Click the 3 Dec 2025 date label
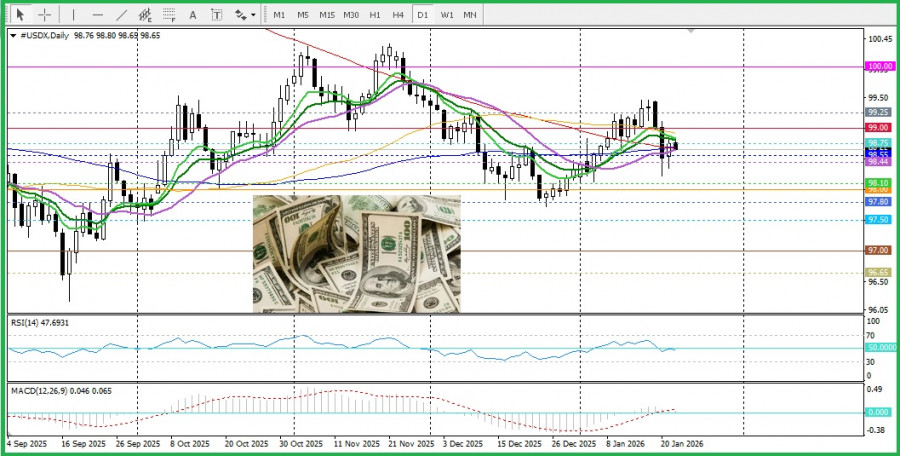This screenshot has width=900, height=456. 463,445
